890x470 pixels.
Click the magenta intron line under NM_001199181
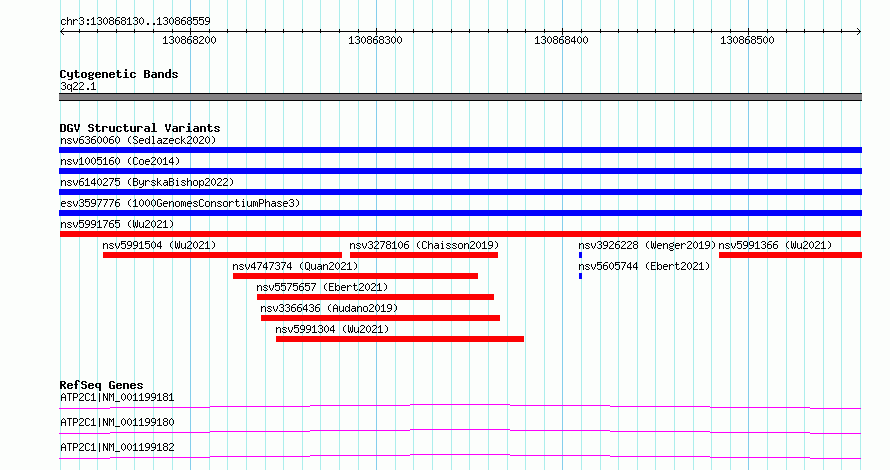460,406
